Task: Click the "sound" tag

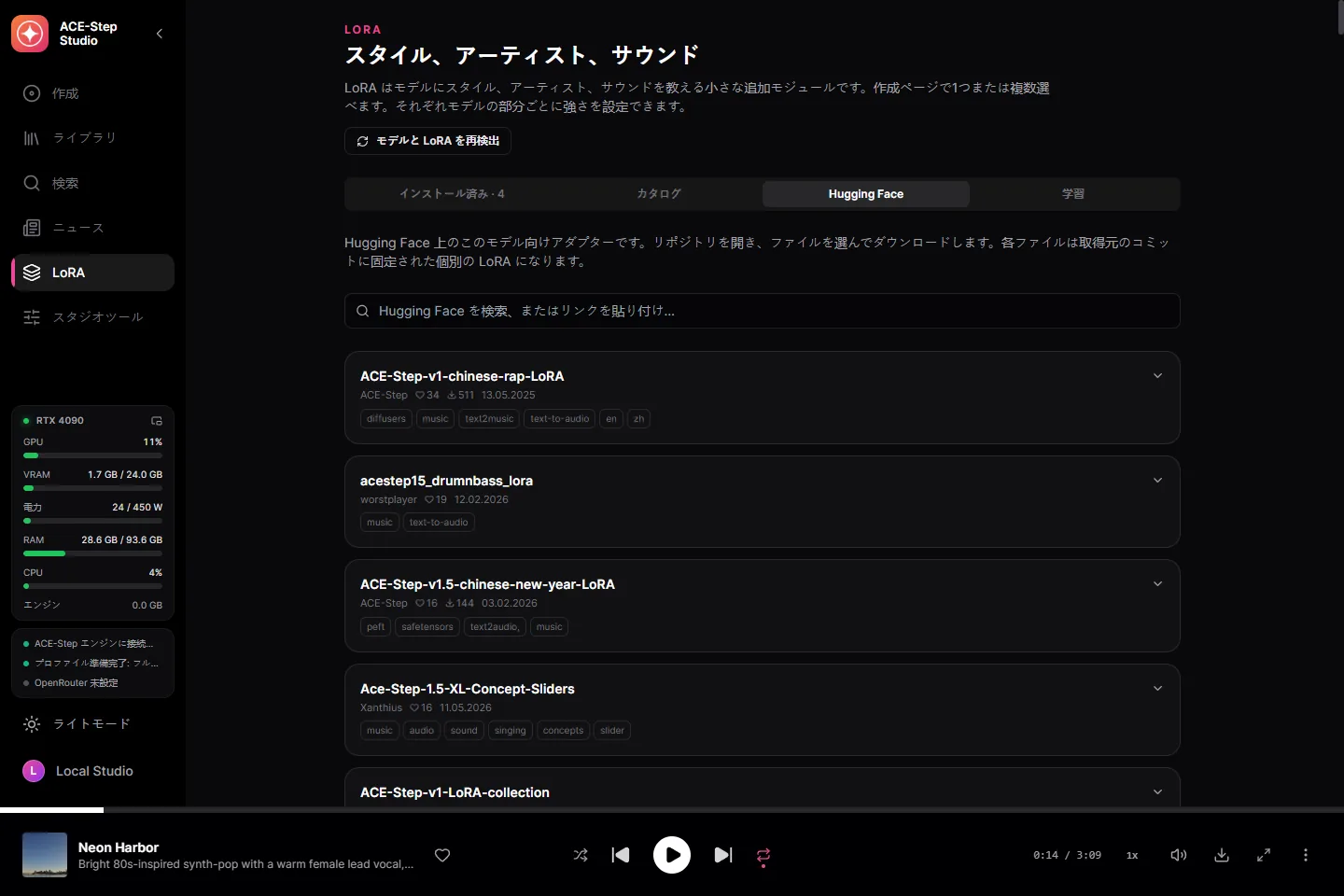Action: [464, 731]
